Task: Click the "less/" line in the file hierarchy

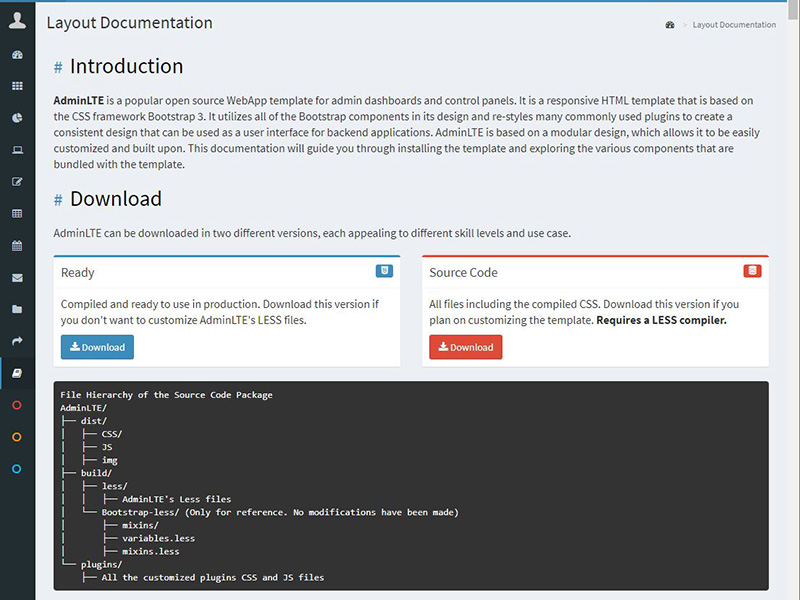Action: click(x=114, y=486)
